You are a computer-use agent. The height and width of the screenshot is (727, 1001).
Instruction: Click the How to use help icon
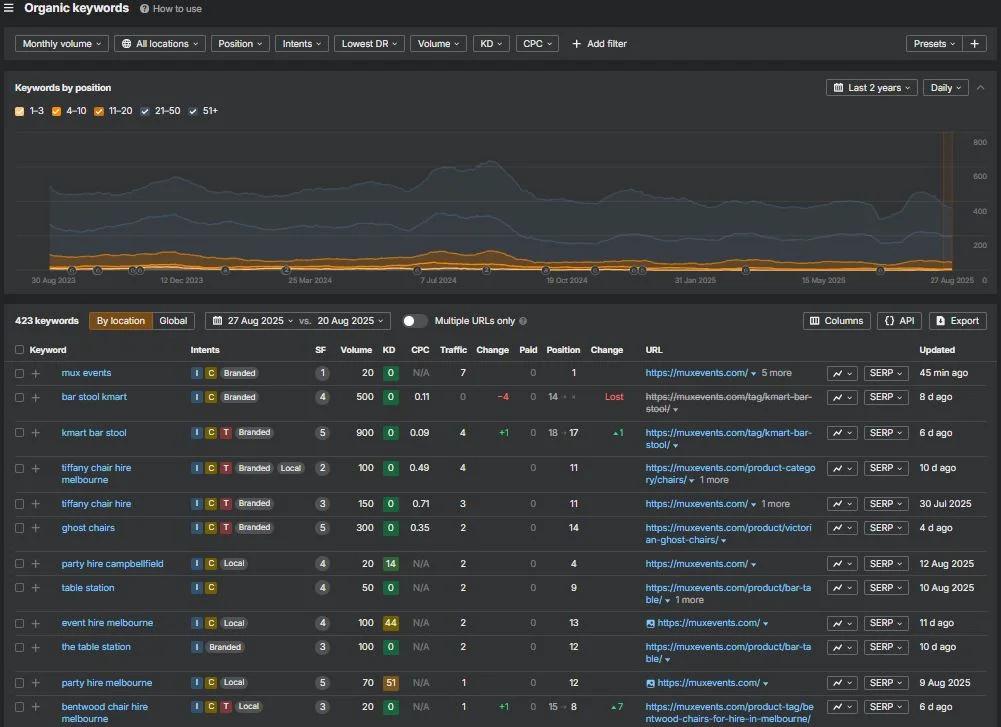tap(144, 9)
